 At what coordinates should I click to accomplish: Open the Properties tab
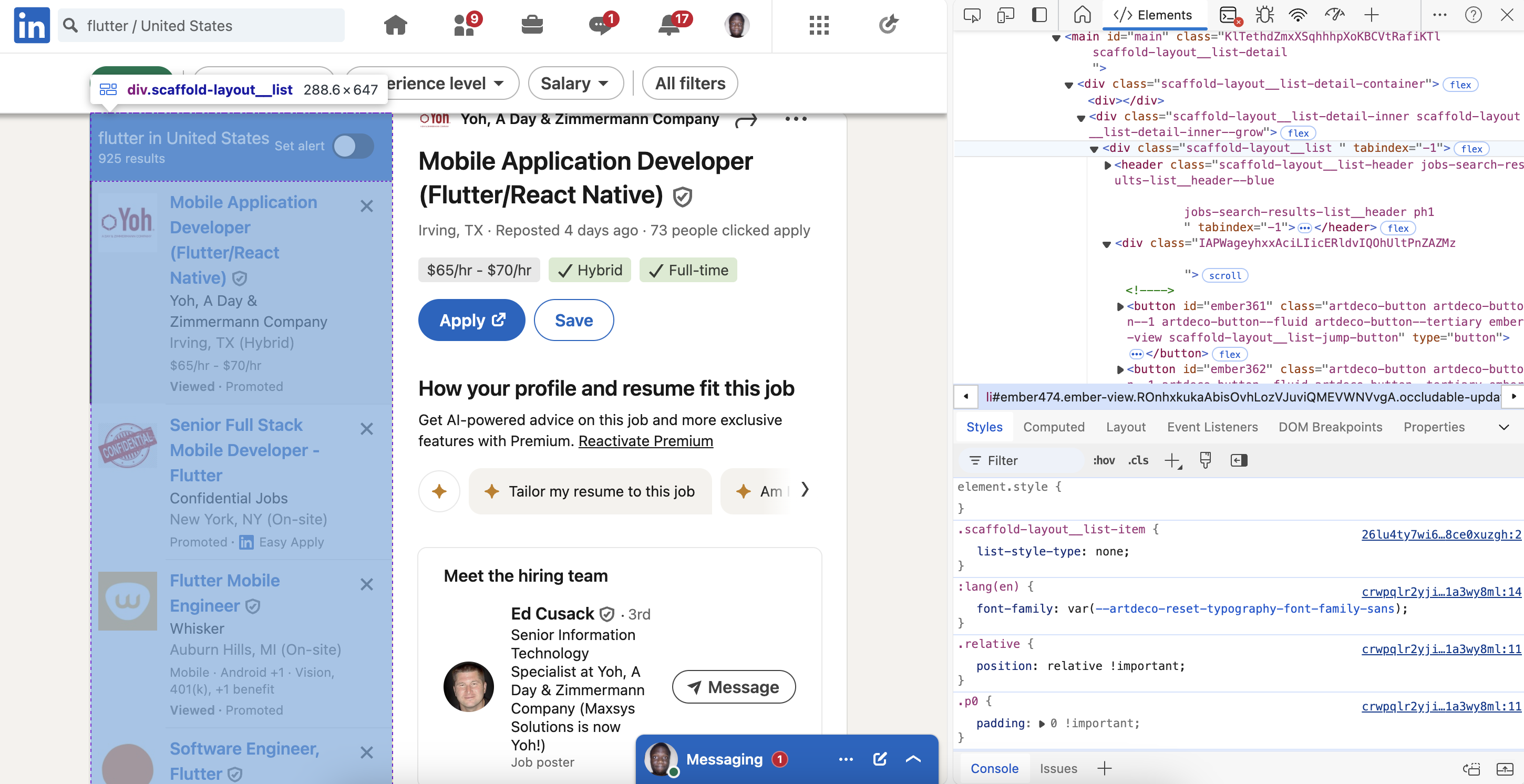pos(1434,427)
